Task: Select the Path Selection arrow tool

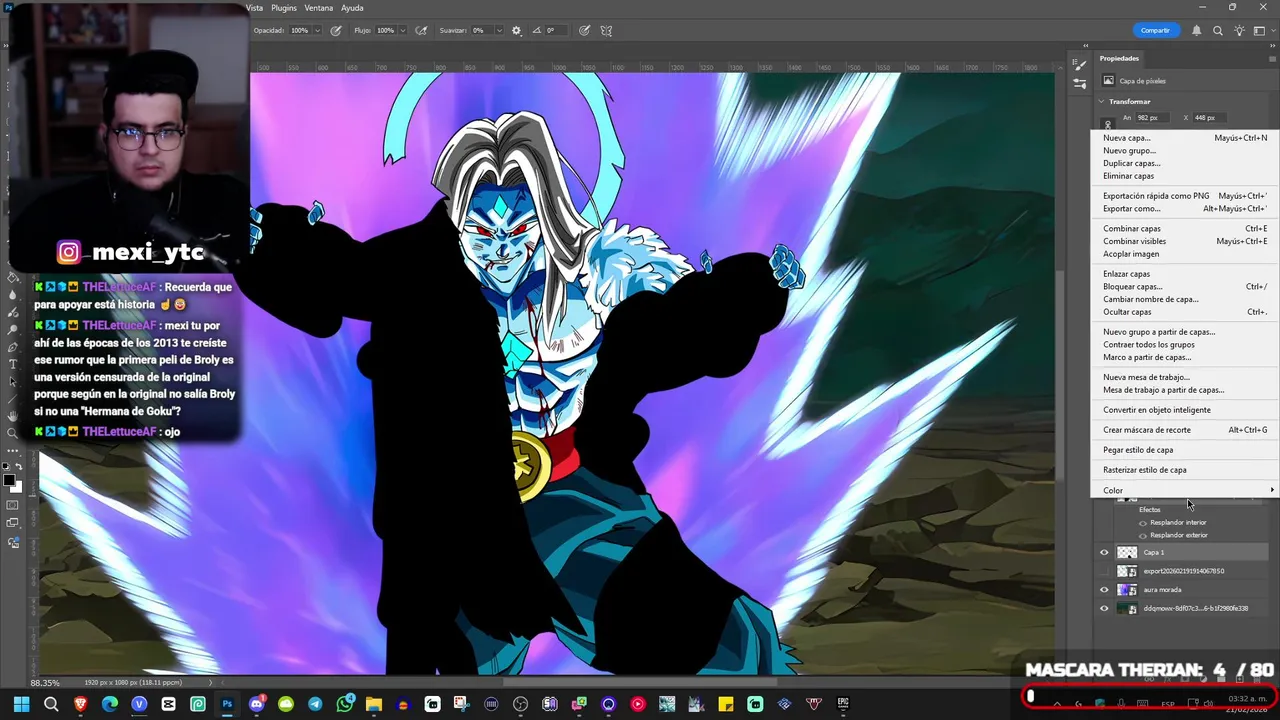Action: 12,381
